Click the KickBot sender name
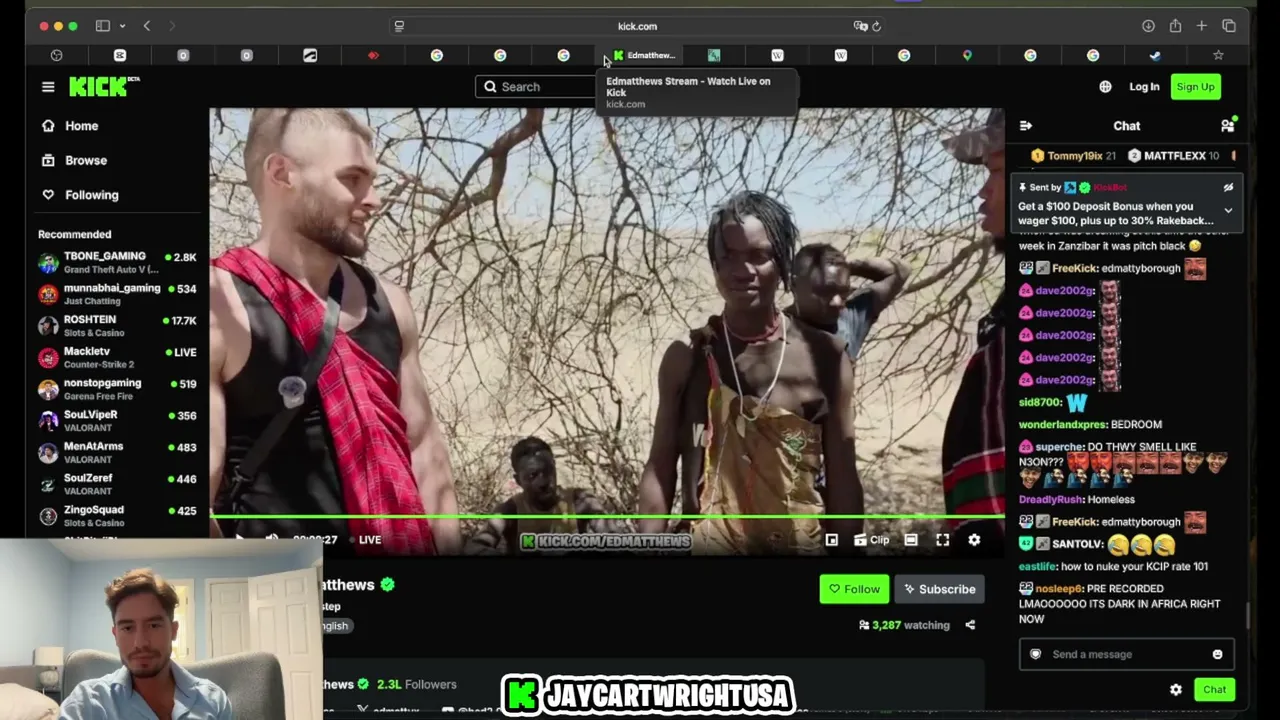 1110,188
